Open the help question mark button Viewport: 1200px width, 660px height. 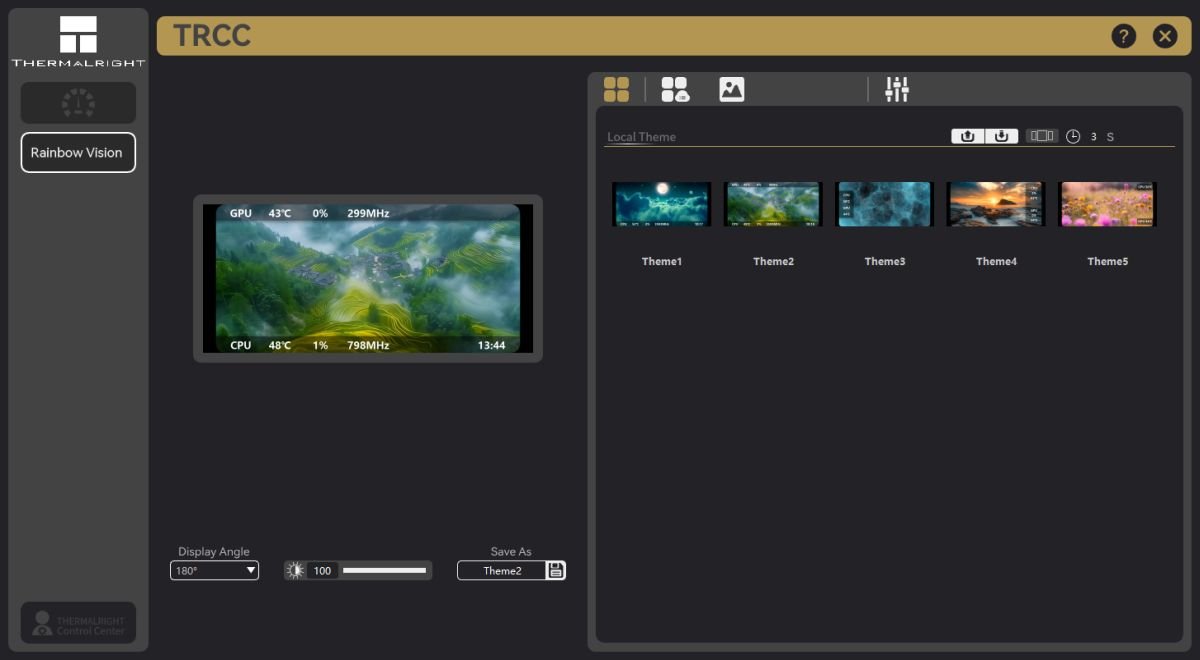(1124, 36)
